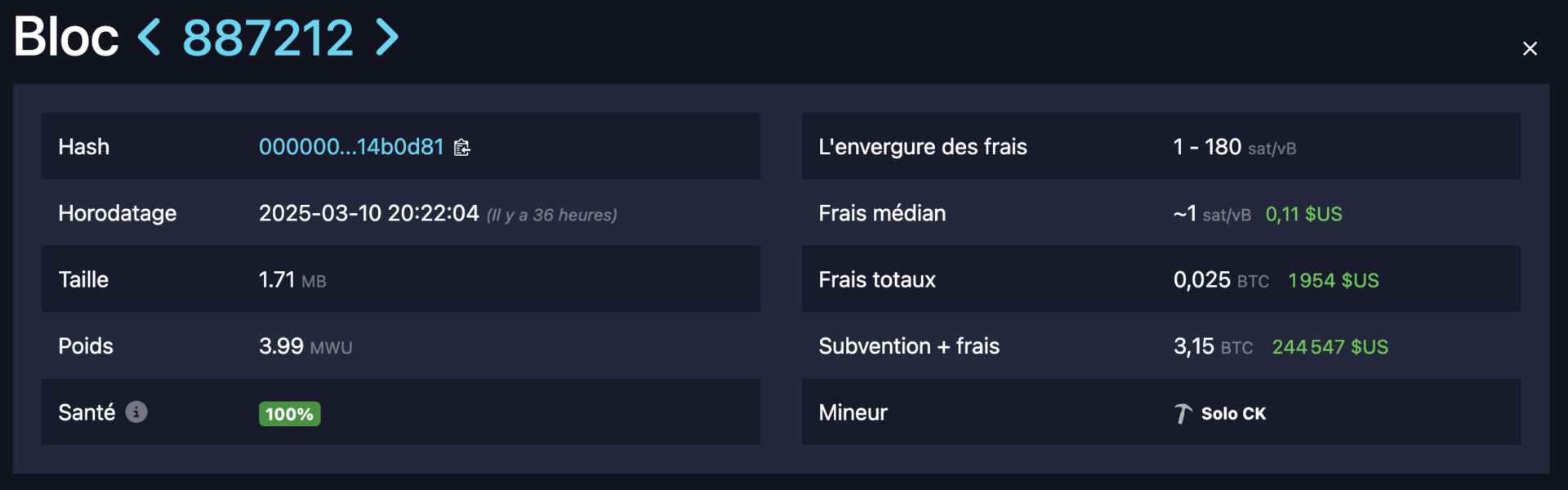Close the block details panel

(1530, 49)
